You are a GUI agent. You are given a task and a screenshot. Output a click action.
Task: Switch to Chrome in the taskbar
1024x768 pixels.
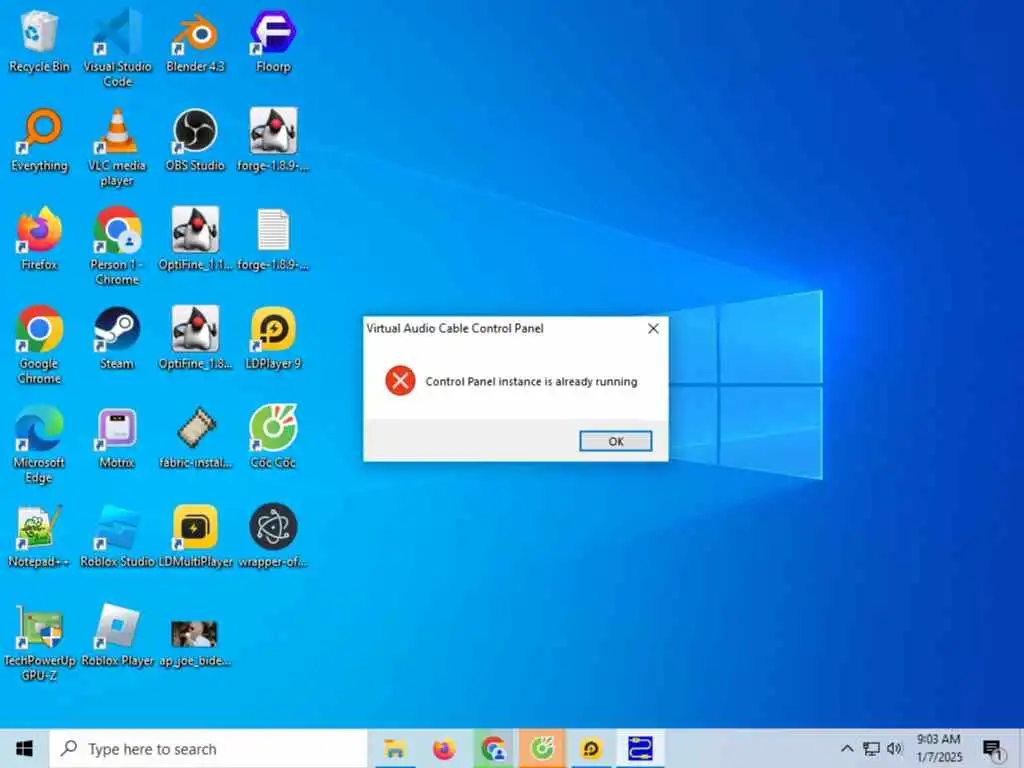(x=493, y=748)
